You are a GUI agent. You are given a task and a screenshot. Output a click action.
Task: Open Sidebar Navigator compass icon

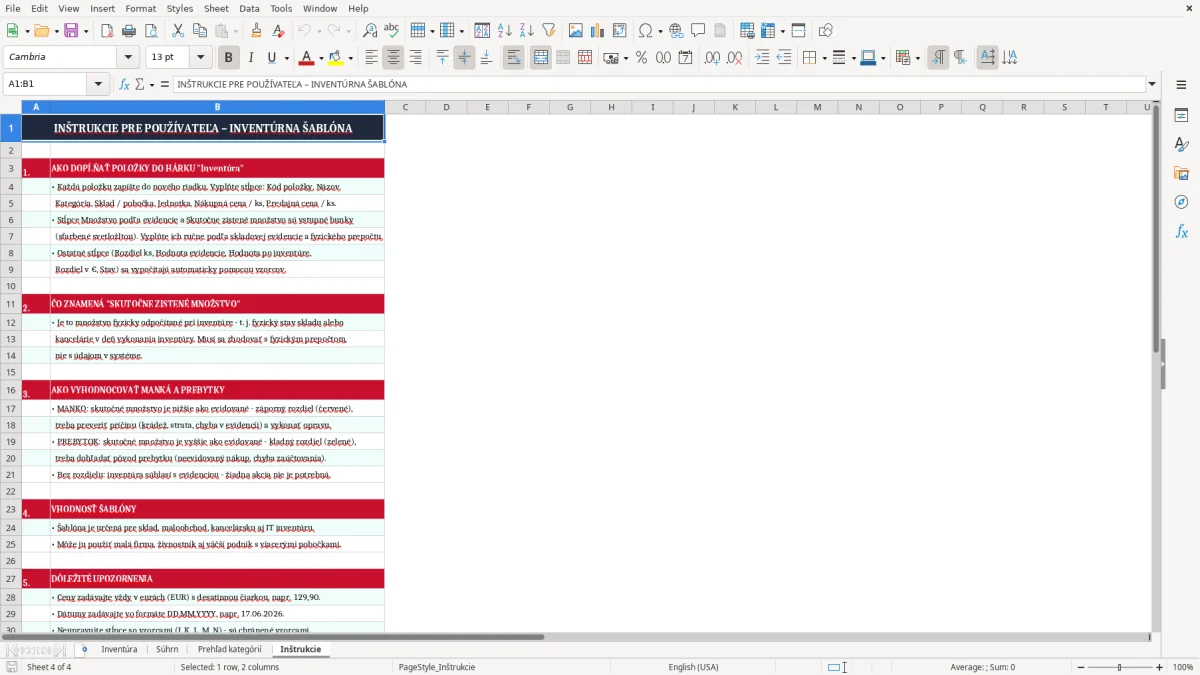[1181, 202]
